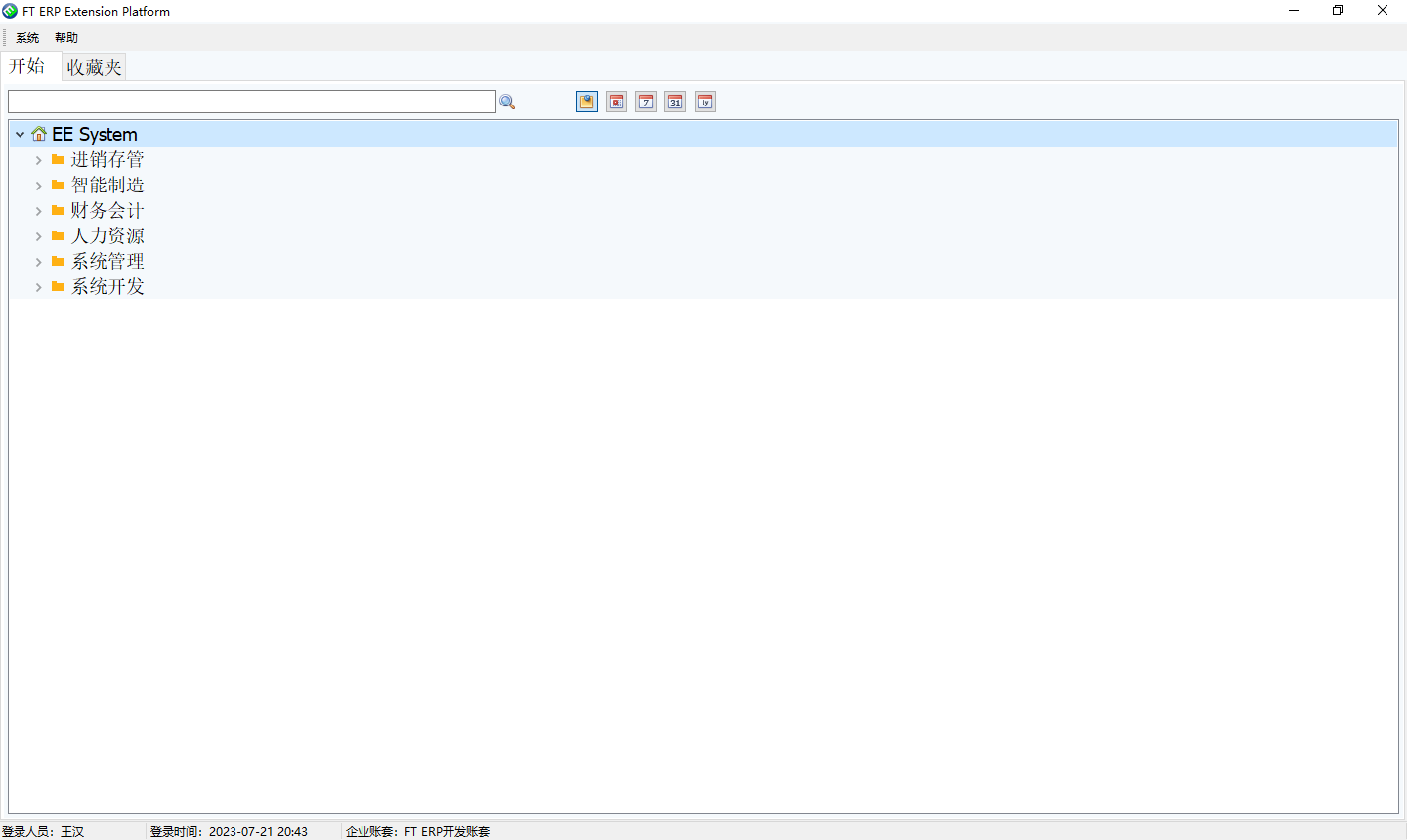
Task: Click the status bar 登录时间 2023-07-21 20:43
Action: coord(229,832)
